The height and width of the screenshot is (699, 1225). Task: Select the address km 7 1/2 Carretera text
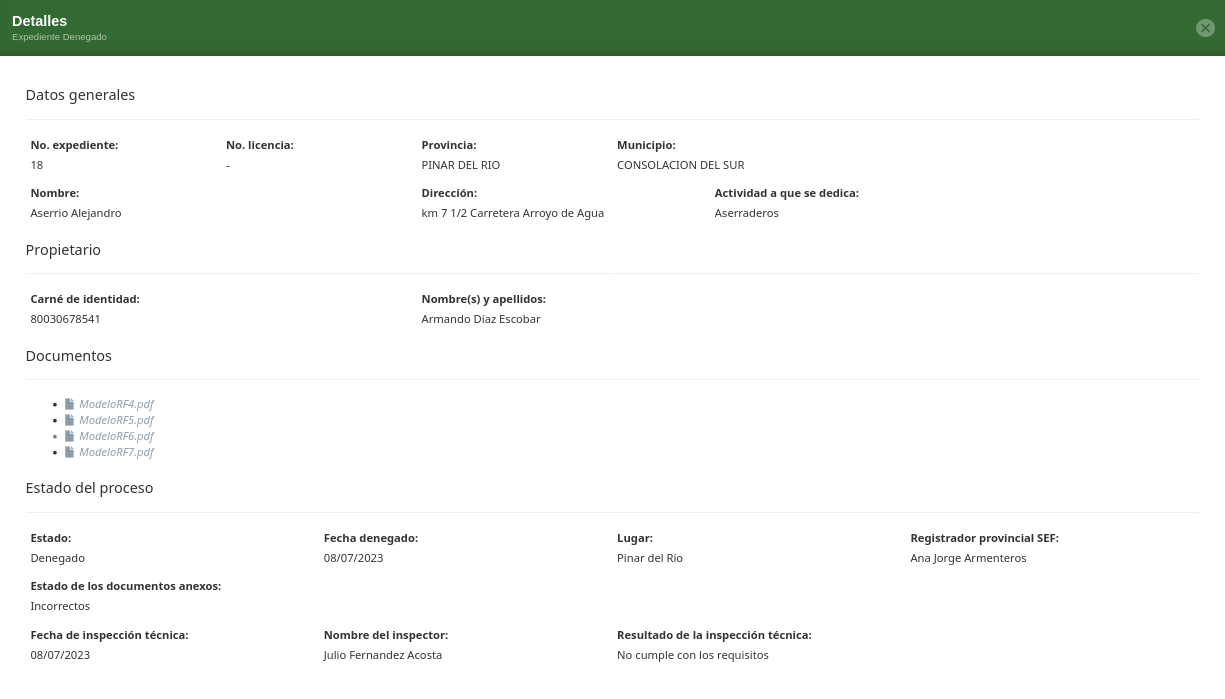[x=512, y=213]
